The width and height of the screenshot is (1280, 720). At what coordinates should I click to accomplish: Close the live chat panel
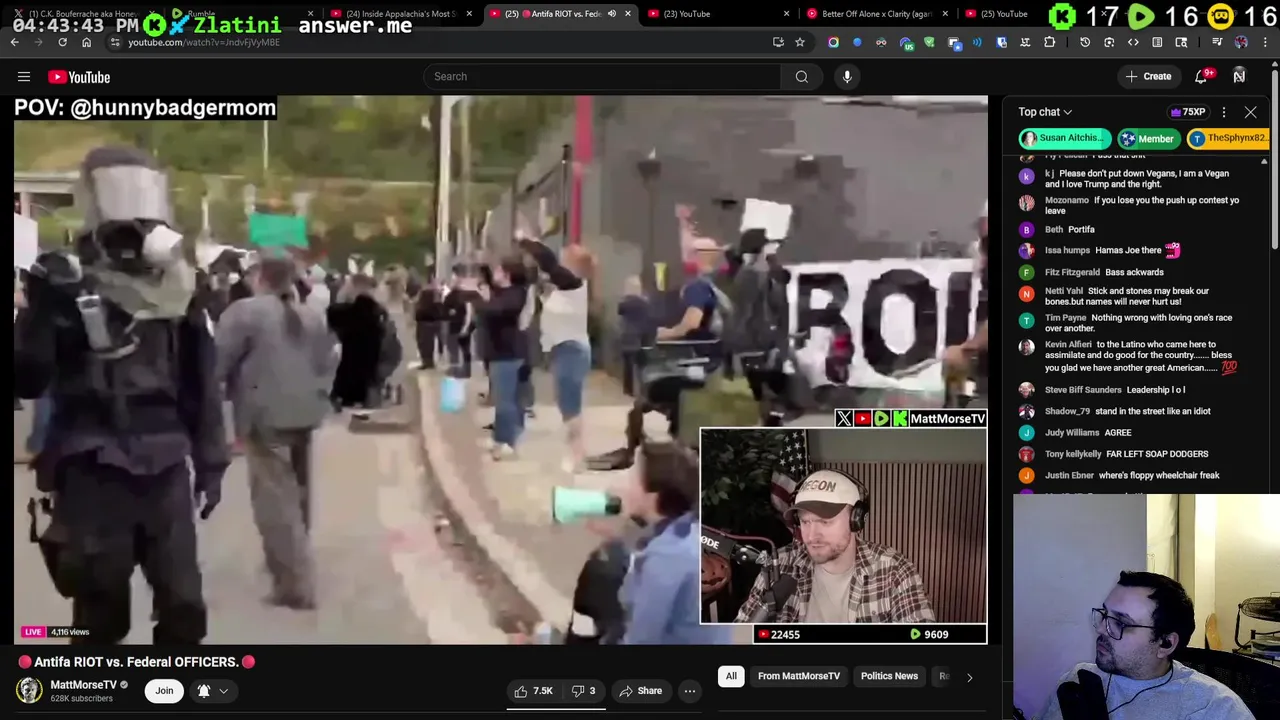point(1250,112)
